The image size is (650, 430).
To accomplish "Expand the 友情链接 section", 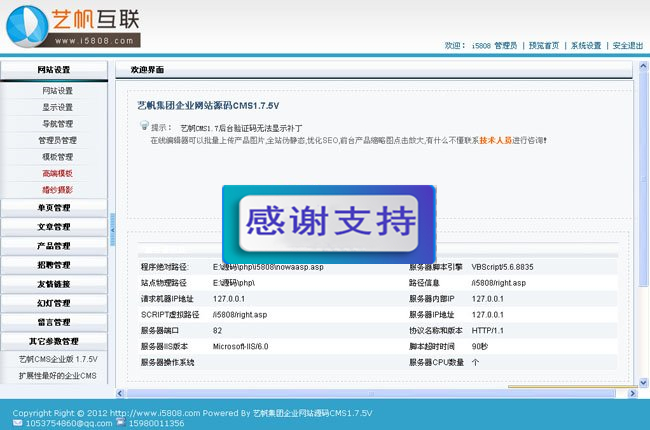I will pyautogui.click(x=54, y=284).
